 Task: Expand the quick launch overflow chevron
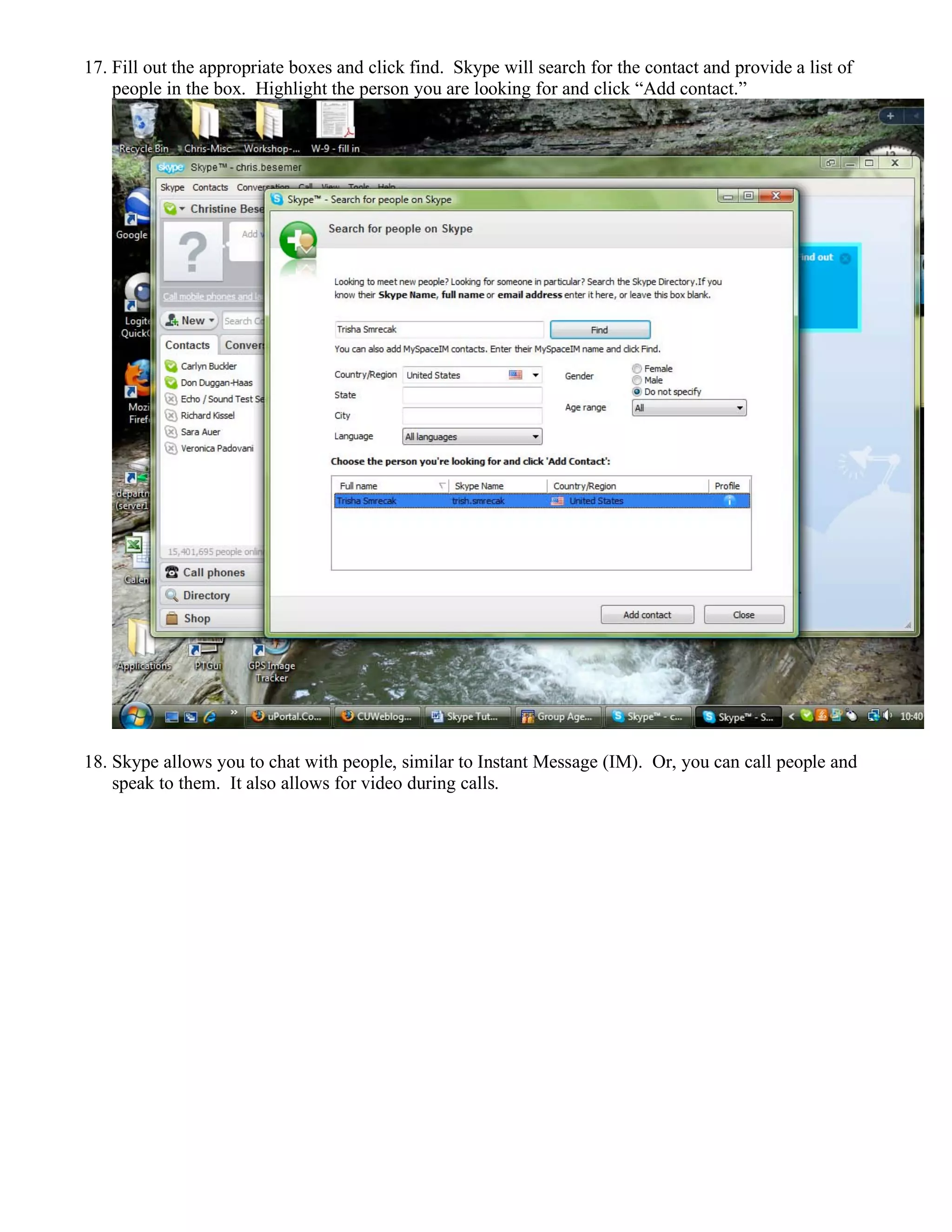[x=233, y=713]
